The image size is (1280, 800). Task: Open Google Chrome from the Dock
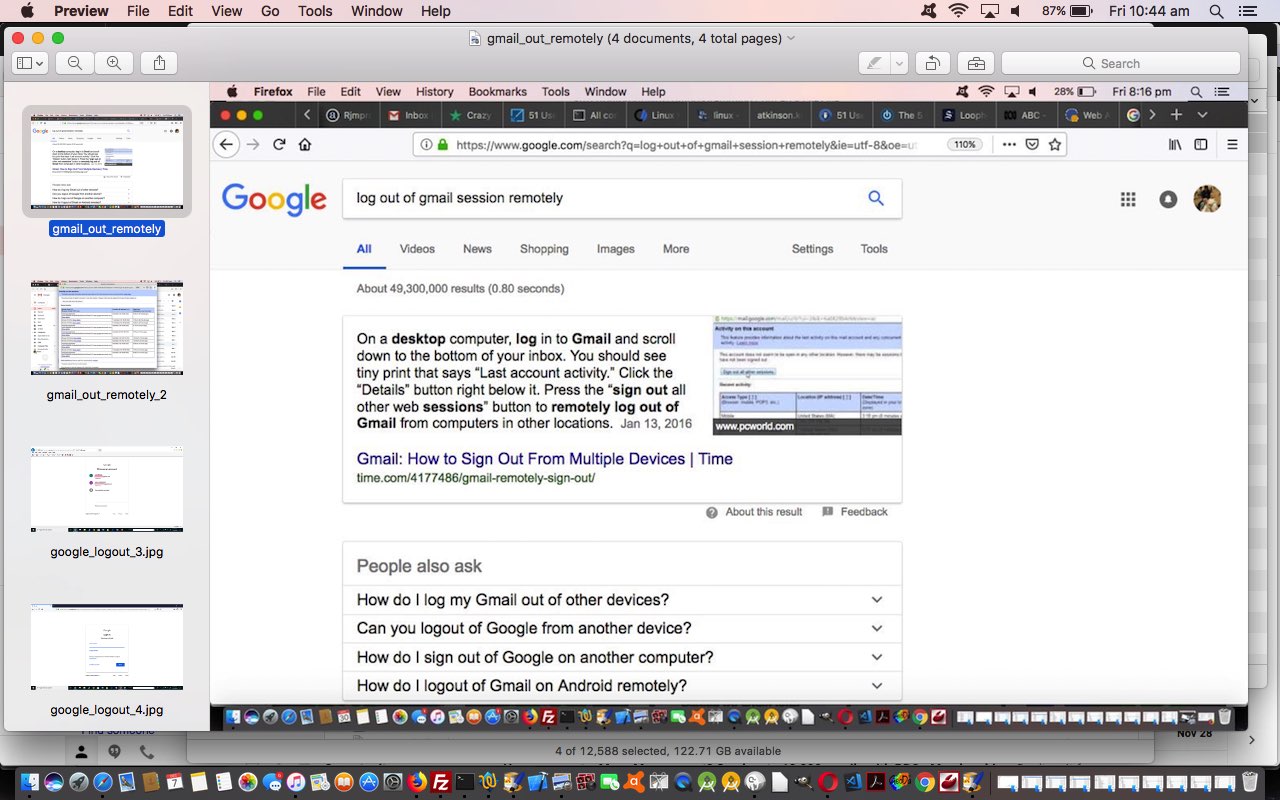925,782
